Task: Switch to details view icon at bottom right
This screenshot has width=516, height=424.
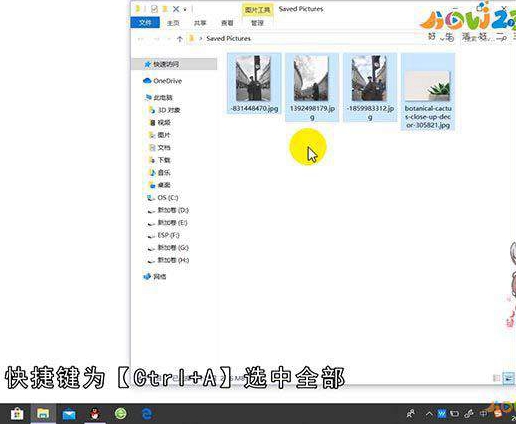Action: 497,378
